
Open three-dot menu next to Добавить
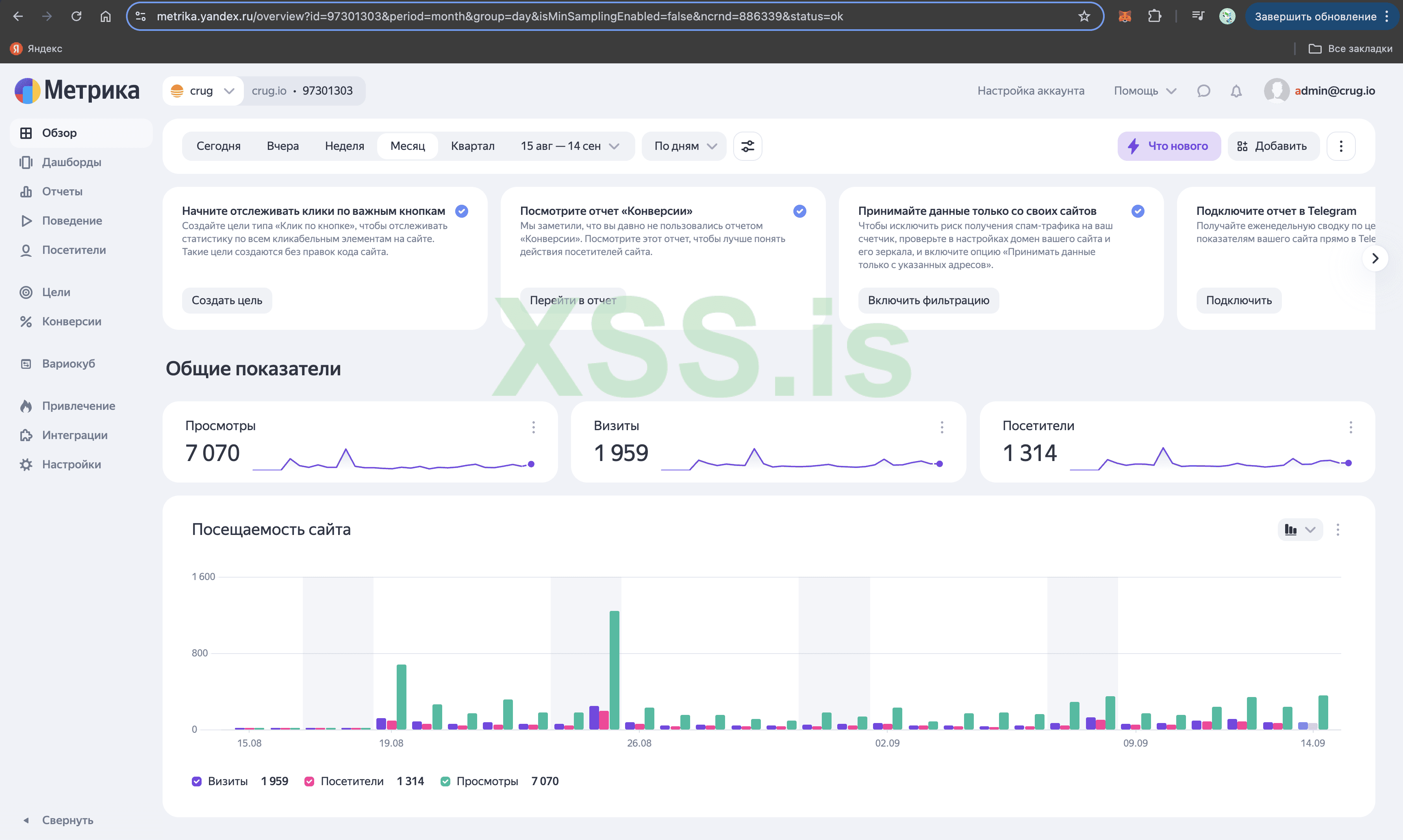click(x=1340, y=146)
